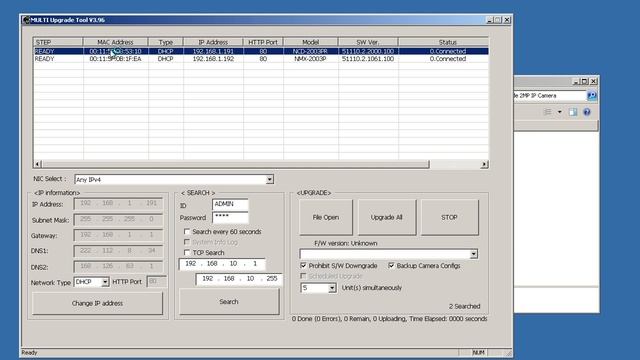Click the Search button
The width and height of the screenshot is (640, 360).
click(x=229, y=302)
